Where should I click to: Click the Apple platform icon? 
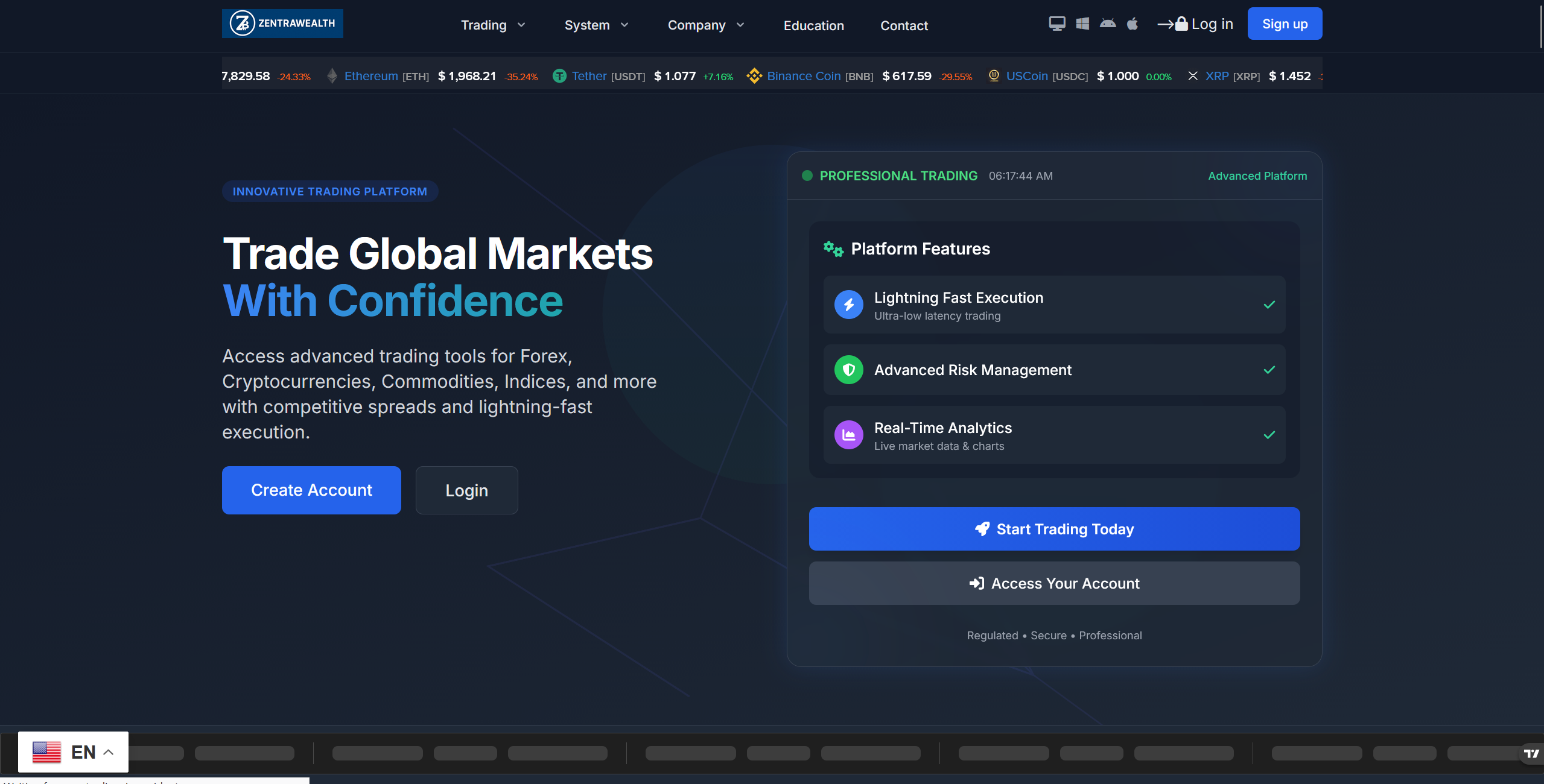(x=1133, y=24)
